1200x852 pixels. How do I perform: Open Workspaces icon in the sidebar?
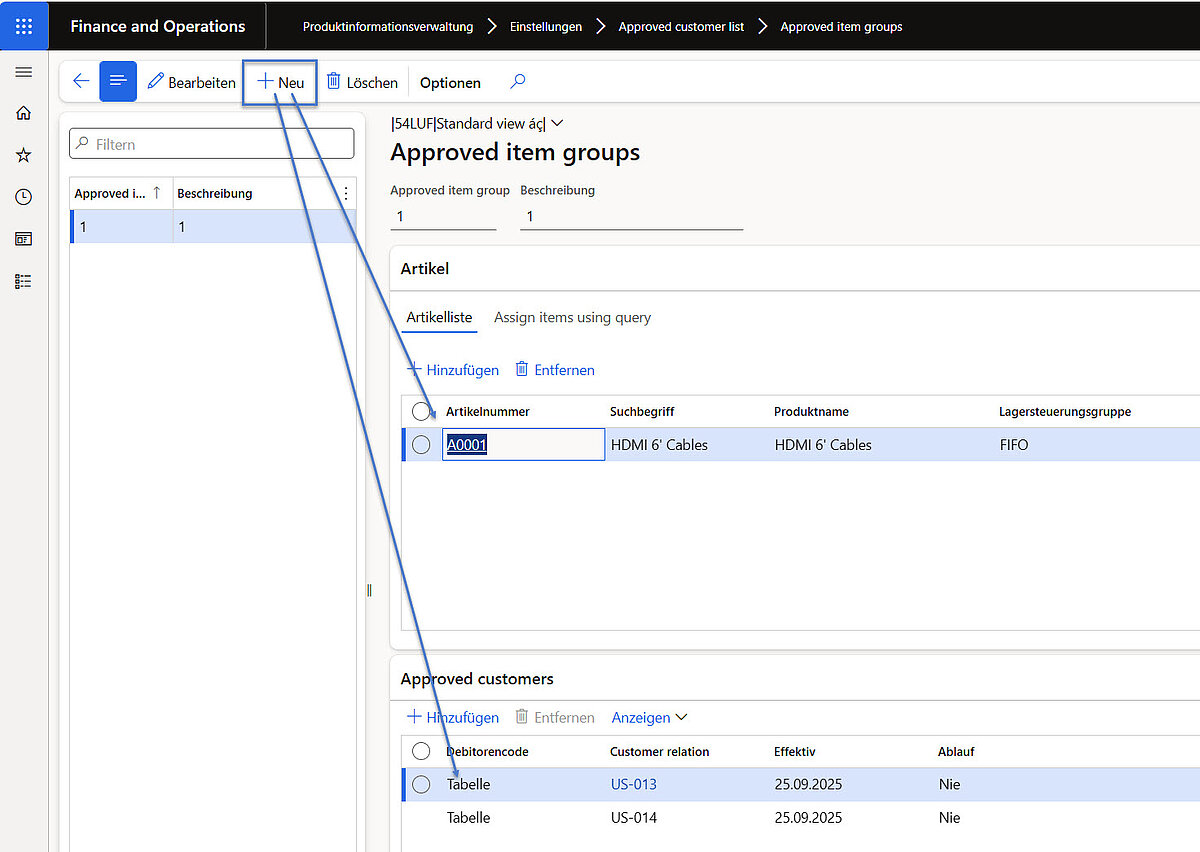pos(24,239)
